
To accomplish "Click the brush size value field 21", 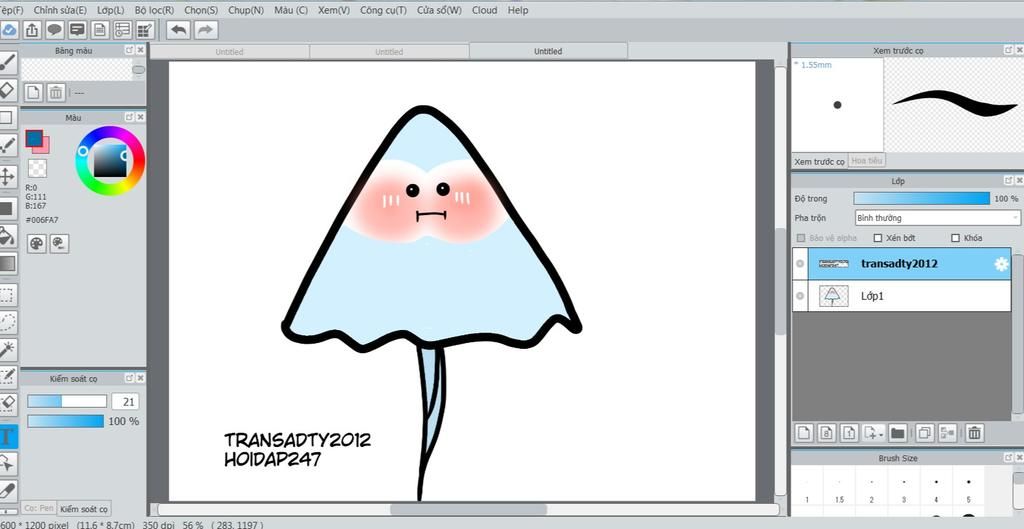I will (125, 402).
